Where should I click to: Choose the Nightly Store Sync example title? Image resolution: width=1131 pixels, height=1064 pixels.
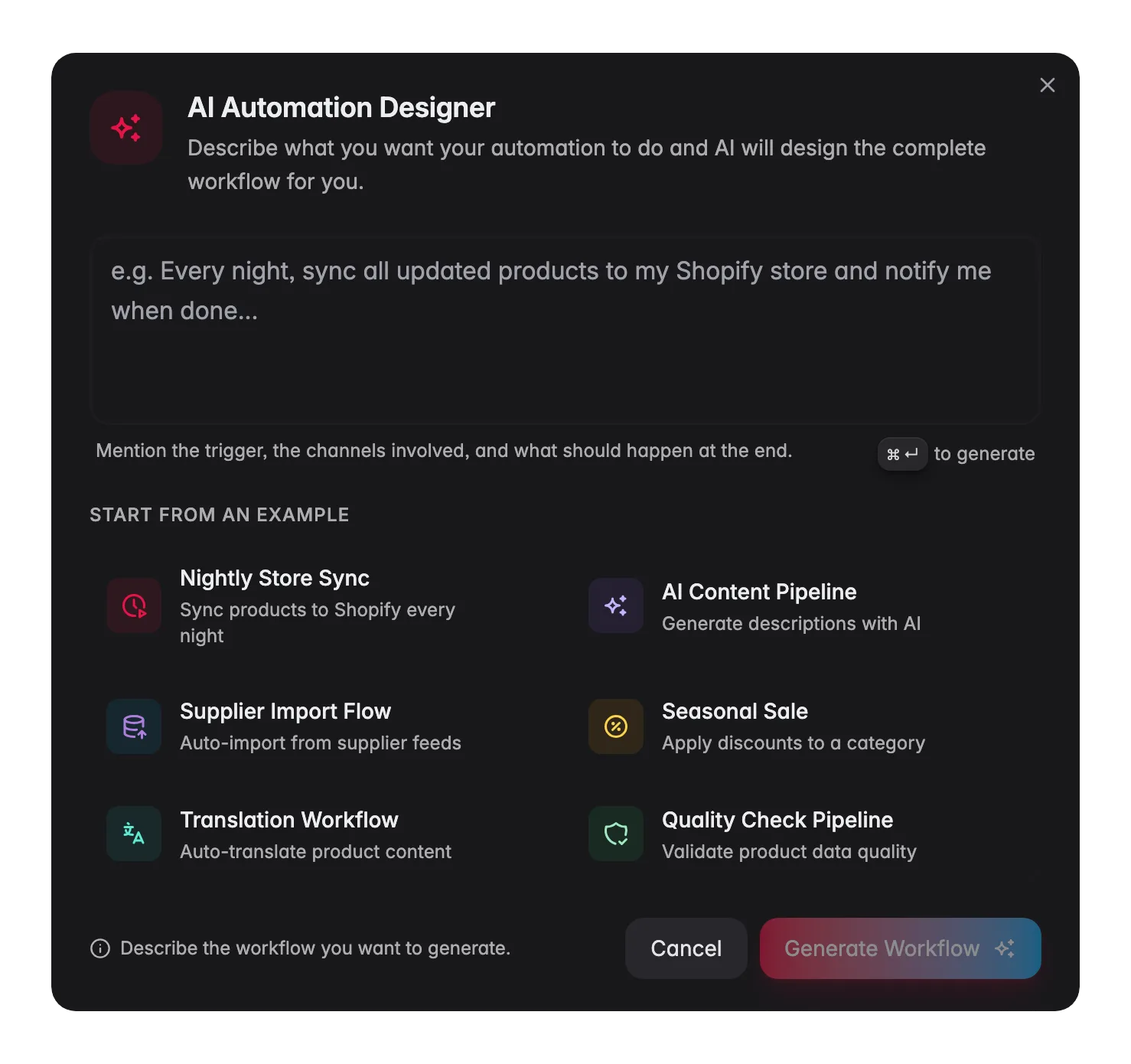pos(275,578)
